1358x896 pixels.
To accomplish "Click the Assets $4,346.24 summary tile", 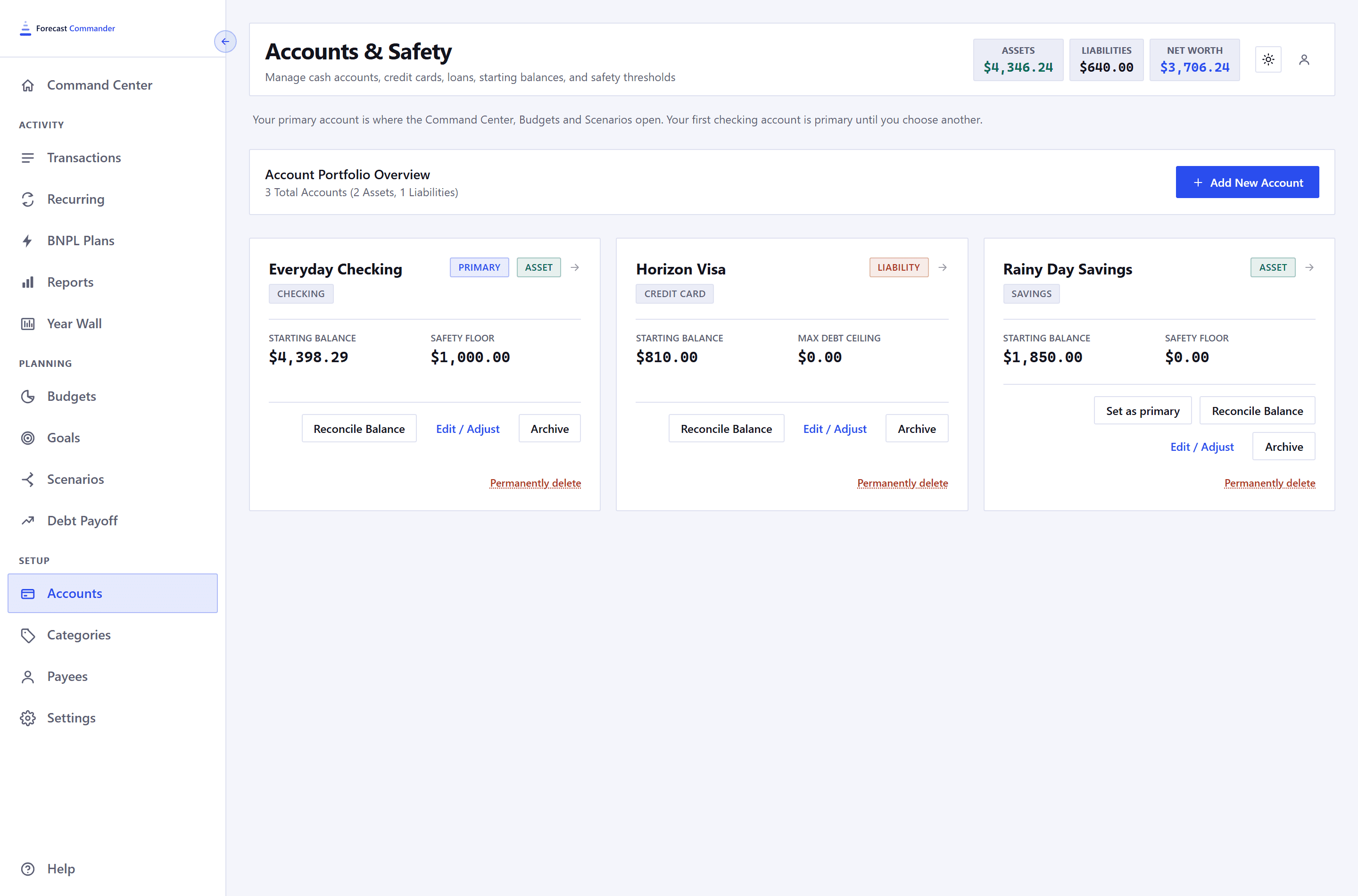I will pos(1018,59).
